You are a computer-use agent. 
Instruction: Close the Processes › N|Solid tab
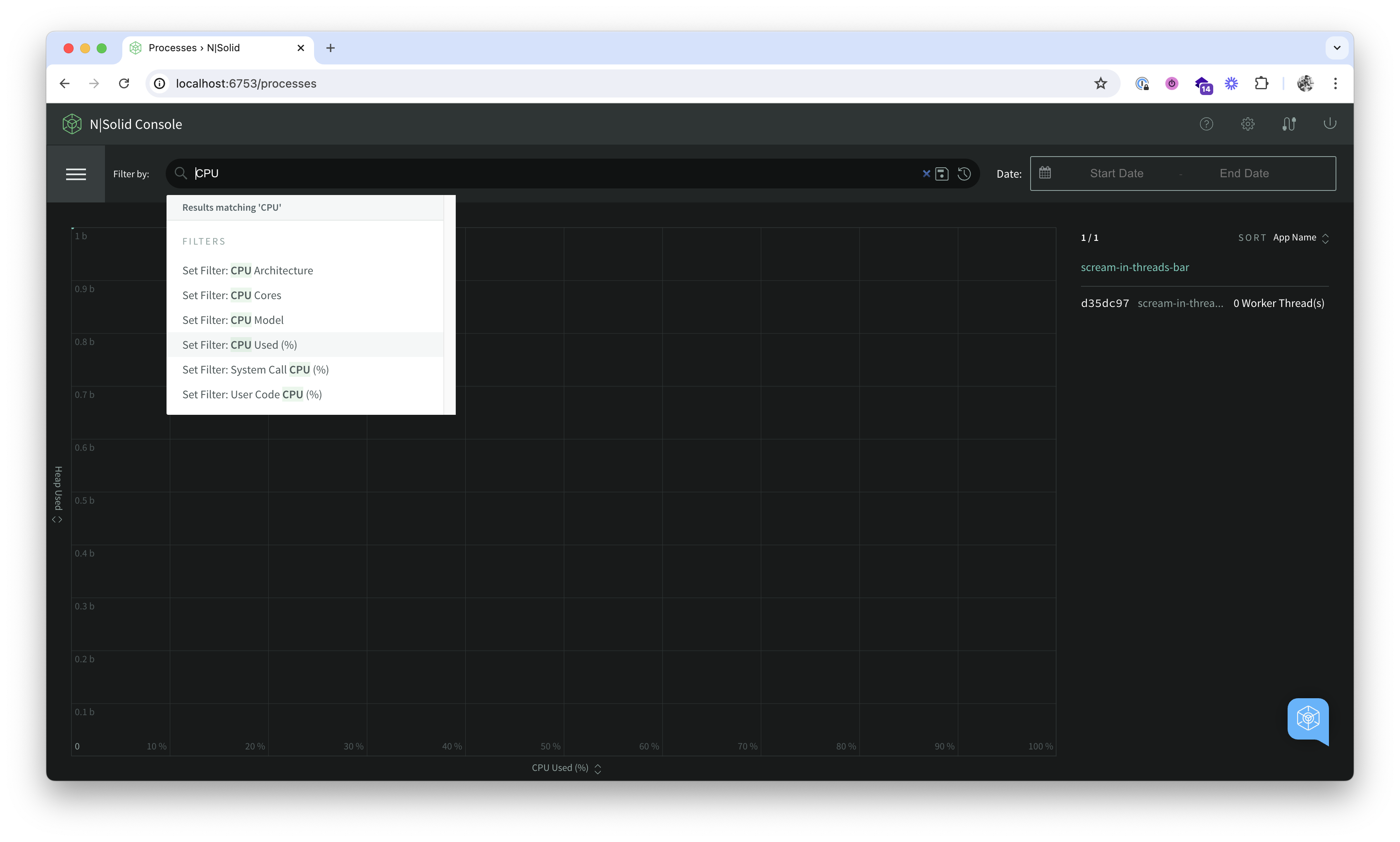[x=301, y=48]
